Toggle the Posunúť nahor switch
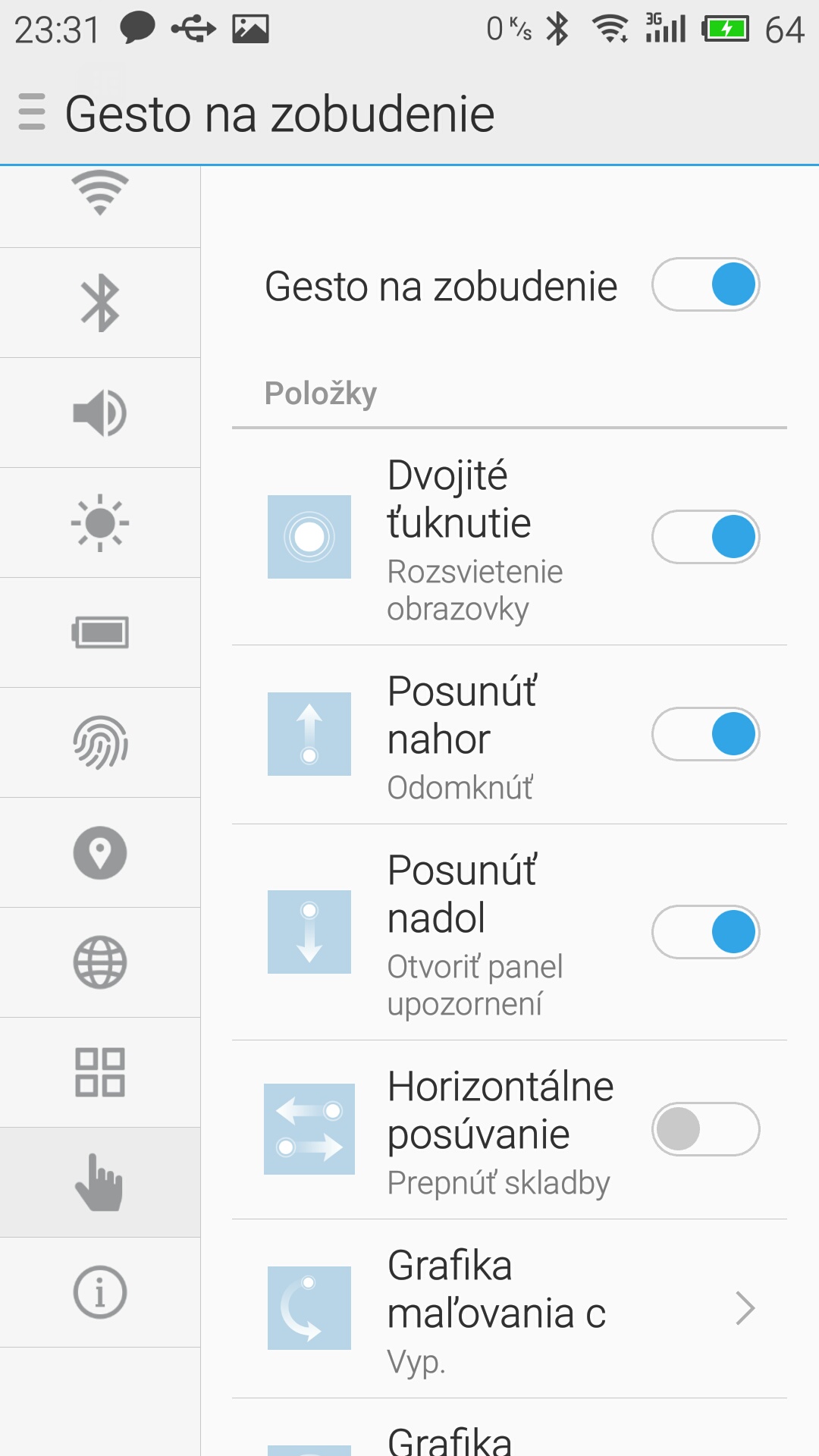This screenshot has width=819, height=1456. point(705,734)
